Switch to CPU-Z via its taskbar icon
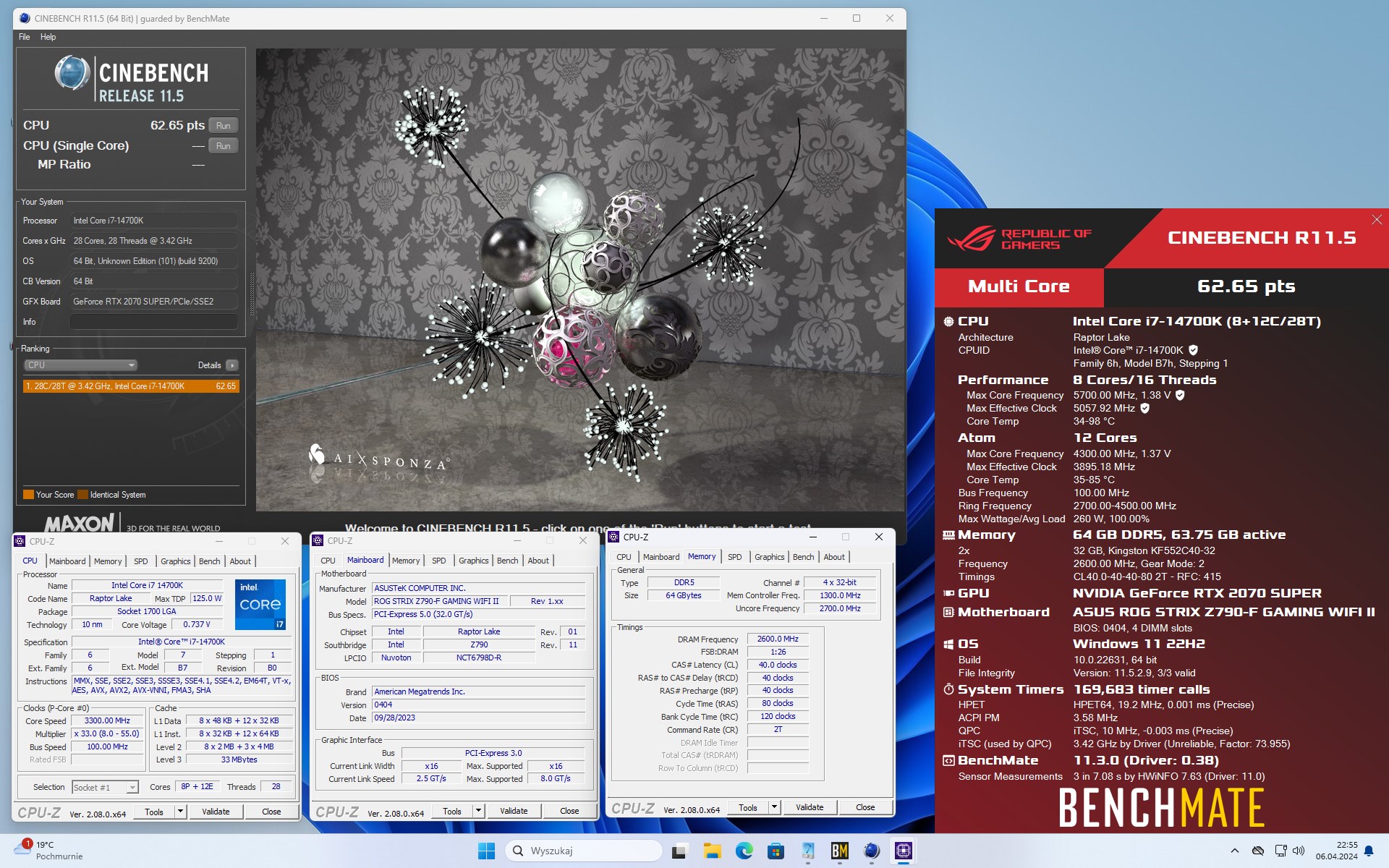This screenshot has width=1389, height=868. coord(904,851)
